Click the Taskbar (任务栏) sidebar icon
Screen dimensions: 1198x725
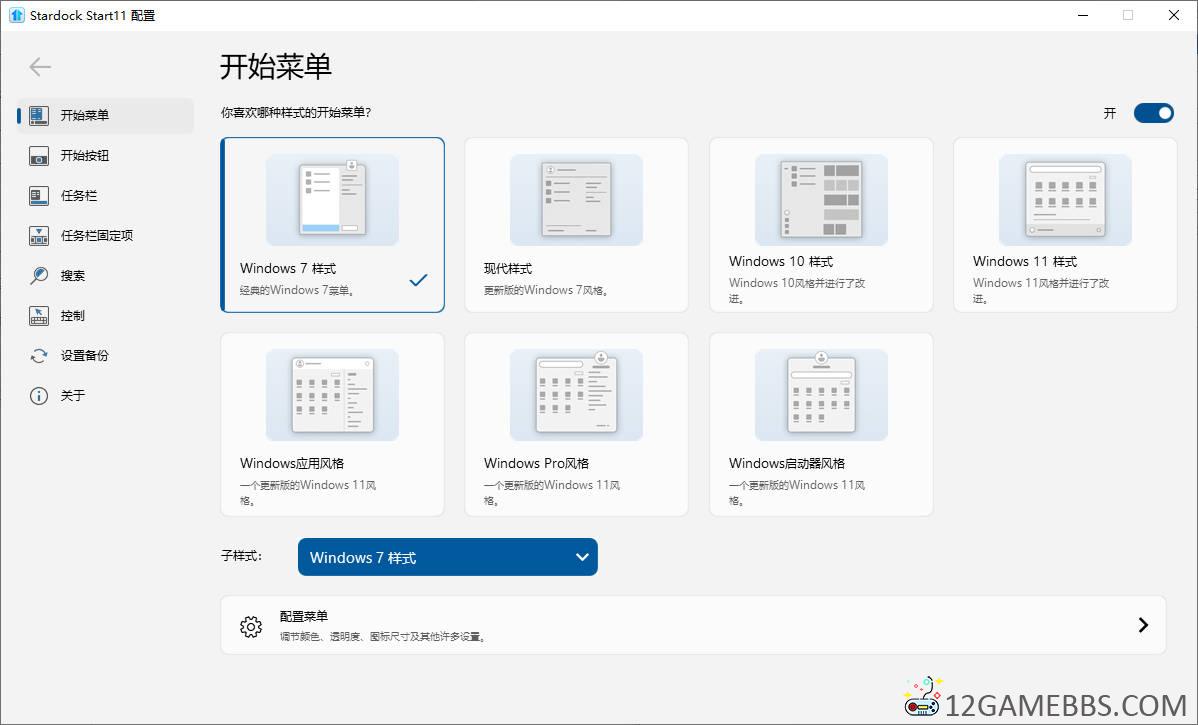pos(39,196)
